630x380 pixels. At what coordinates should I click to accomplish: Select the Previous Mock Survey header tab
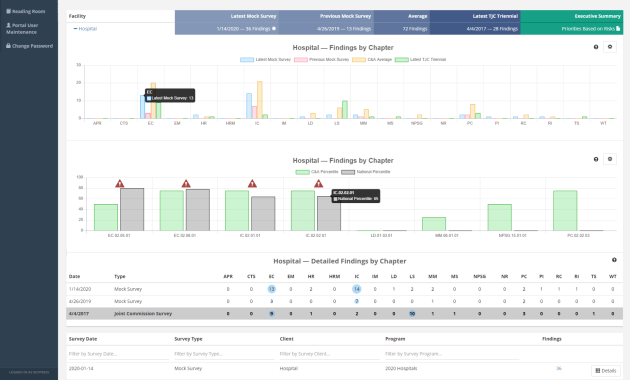(346, 16)
